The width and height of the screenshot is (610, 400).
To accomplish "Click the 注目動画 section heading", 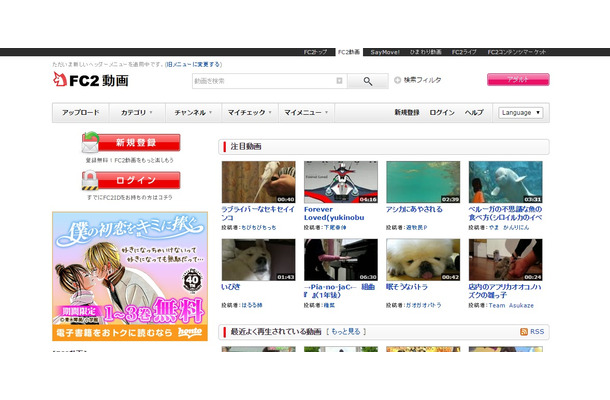I will (x=246, y=147).
